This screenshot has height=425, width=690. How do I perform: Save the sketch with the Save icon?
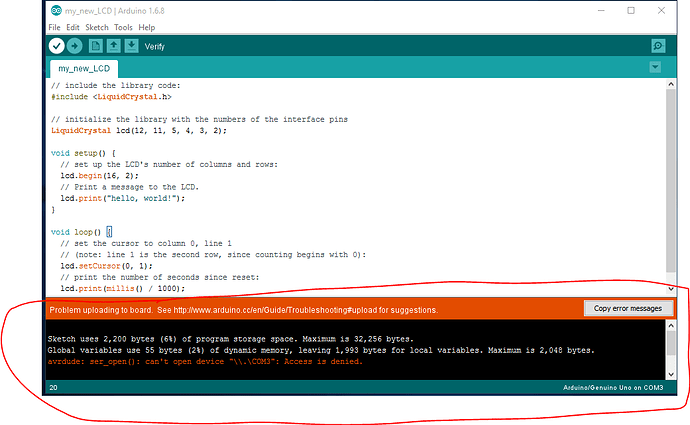[131, 46]
